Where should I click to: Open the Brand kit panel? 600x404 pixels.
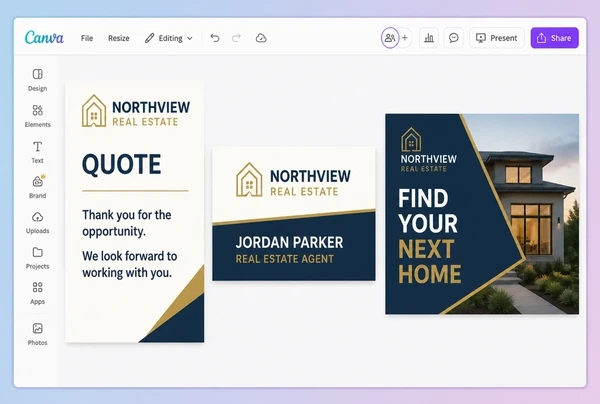click(x=38, y=187)
